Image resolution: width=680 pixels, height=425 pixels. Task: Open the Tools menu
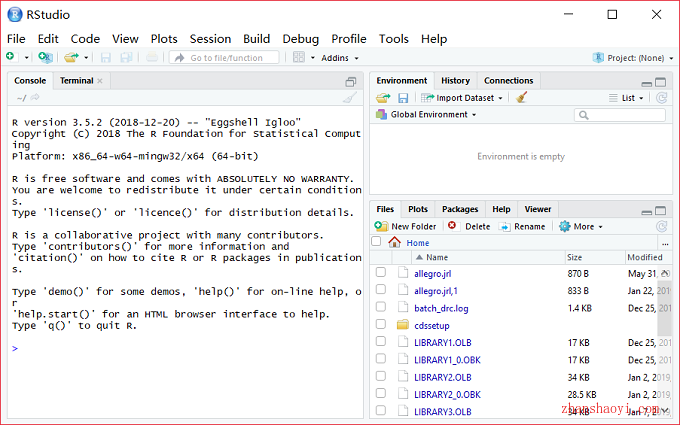[393, 39]
